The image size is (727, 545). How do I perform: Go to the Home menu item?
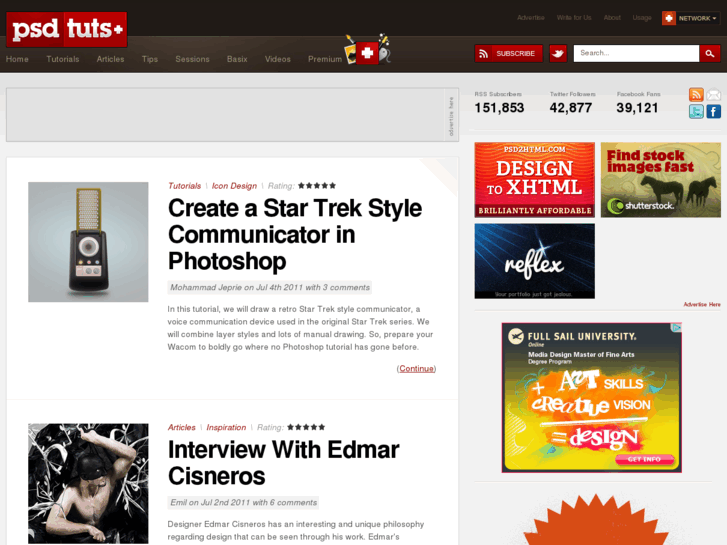[x=17, y=59]
